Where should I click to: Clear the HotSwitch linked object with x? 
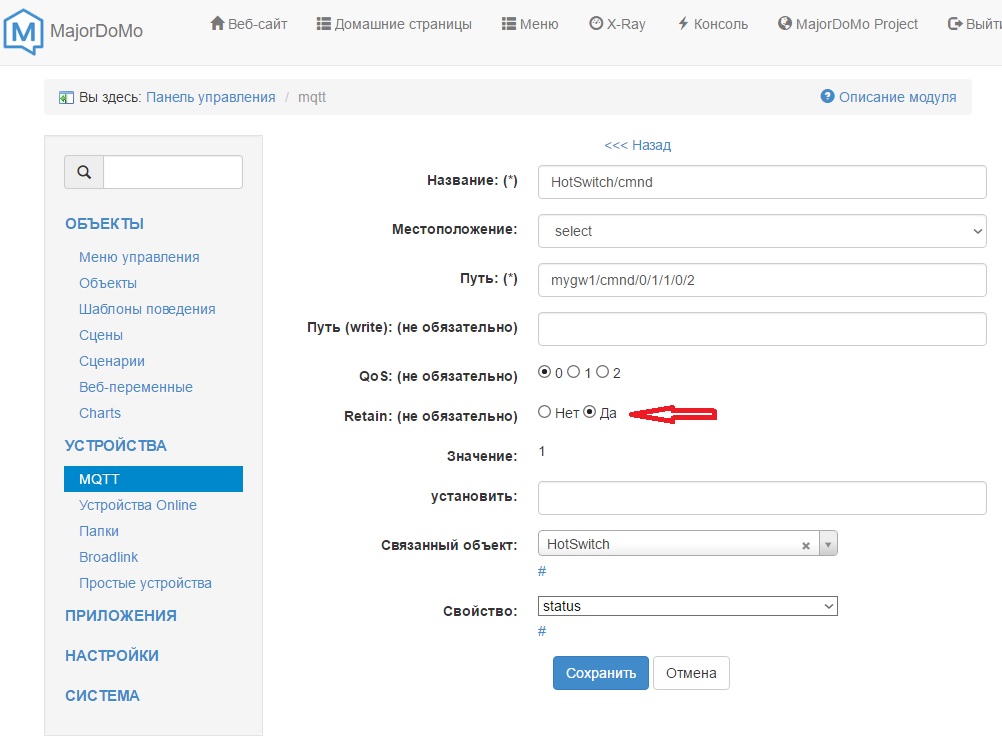pyautogui.click(x=805, y=545)
